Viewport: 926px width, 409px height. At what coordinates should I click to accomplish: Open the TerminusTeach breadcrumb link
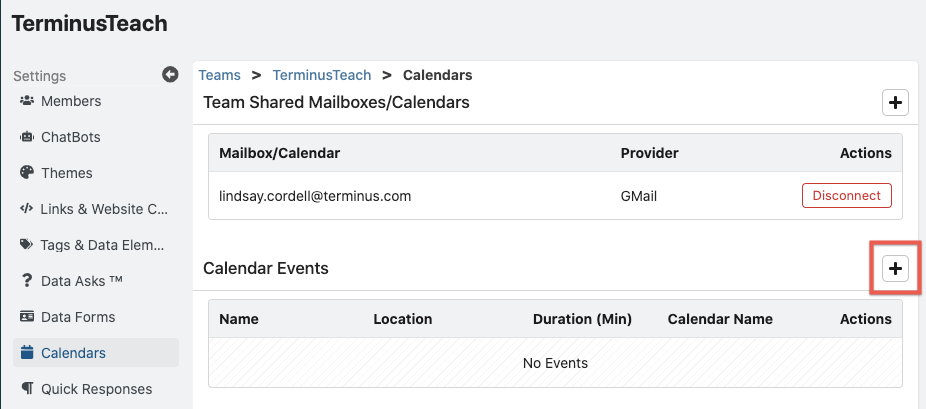click(x=322, y=76)
